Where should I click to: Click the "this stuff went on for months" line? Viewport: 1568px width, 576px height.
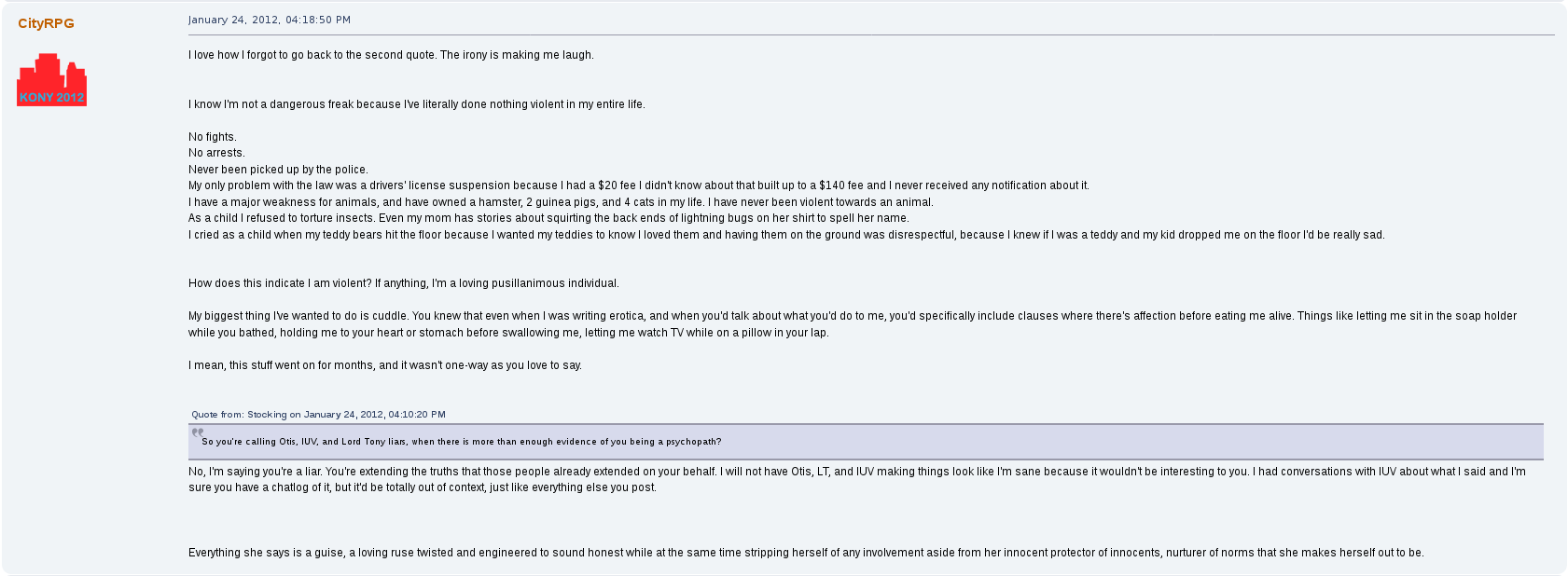(x=384, y=365)
